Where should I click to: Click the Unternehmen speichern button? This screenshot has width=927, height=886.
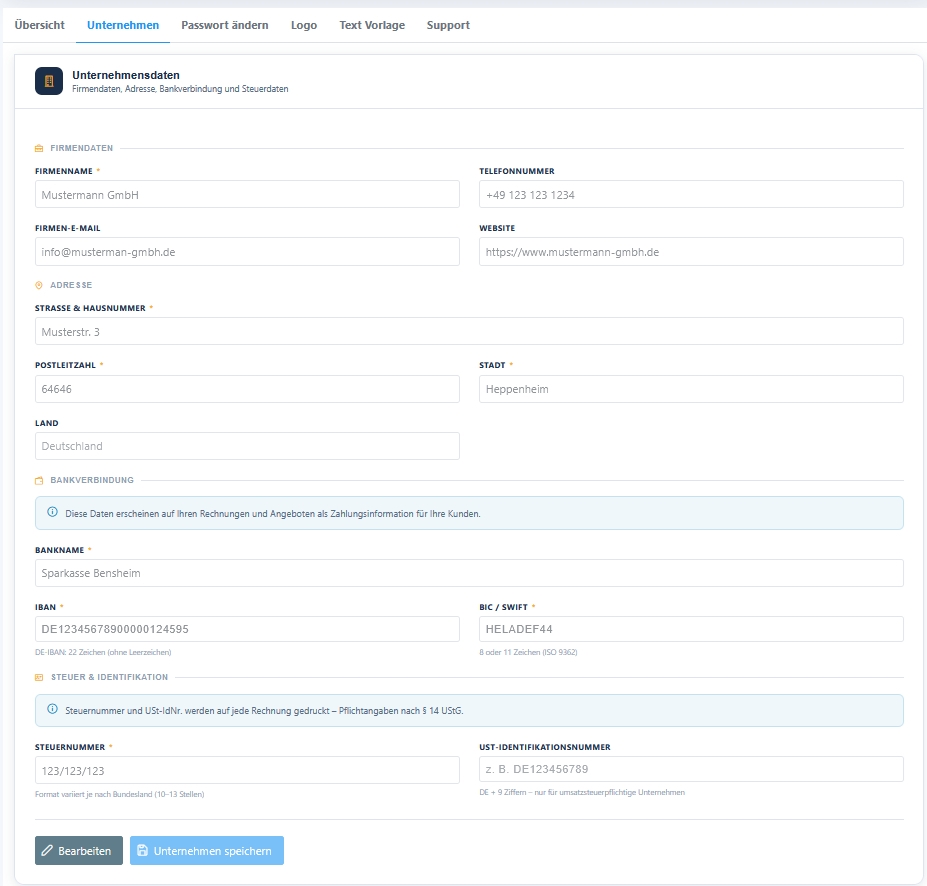tap(207, 851)
